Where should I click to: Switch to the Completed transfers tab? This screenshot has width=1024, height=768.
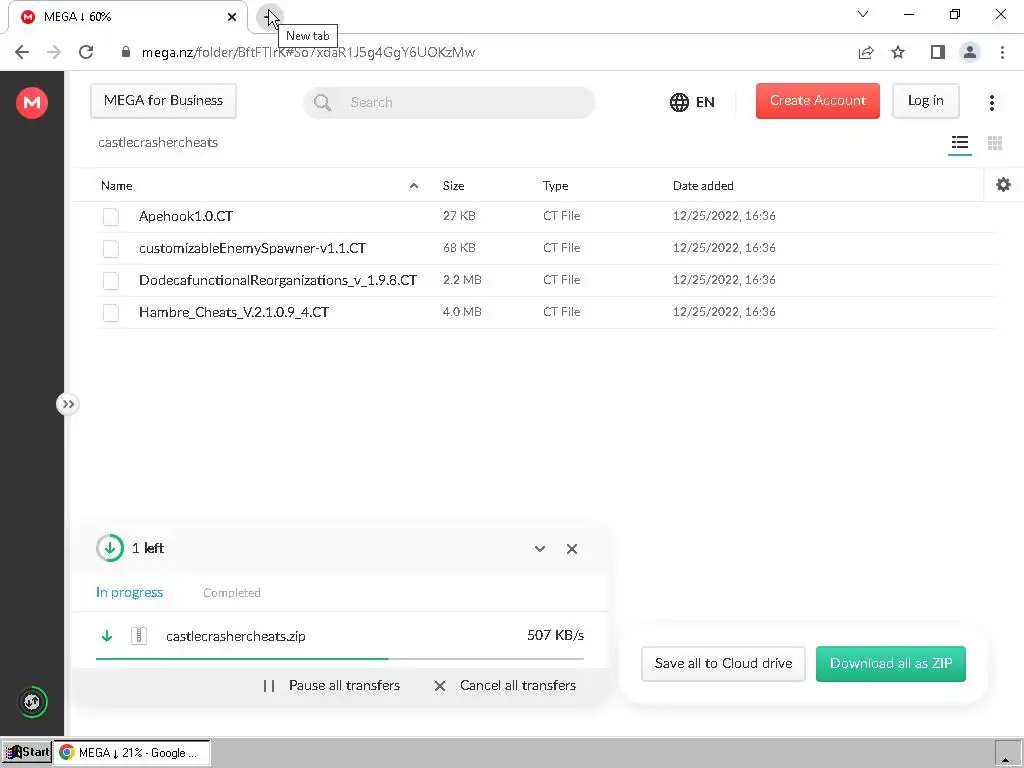(232, 592)
